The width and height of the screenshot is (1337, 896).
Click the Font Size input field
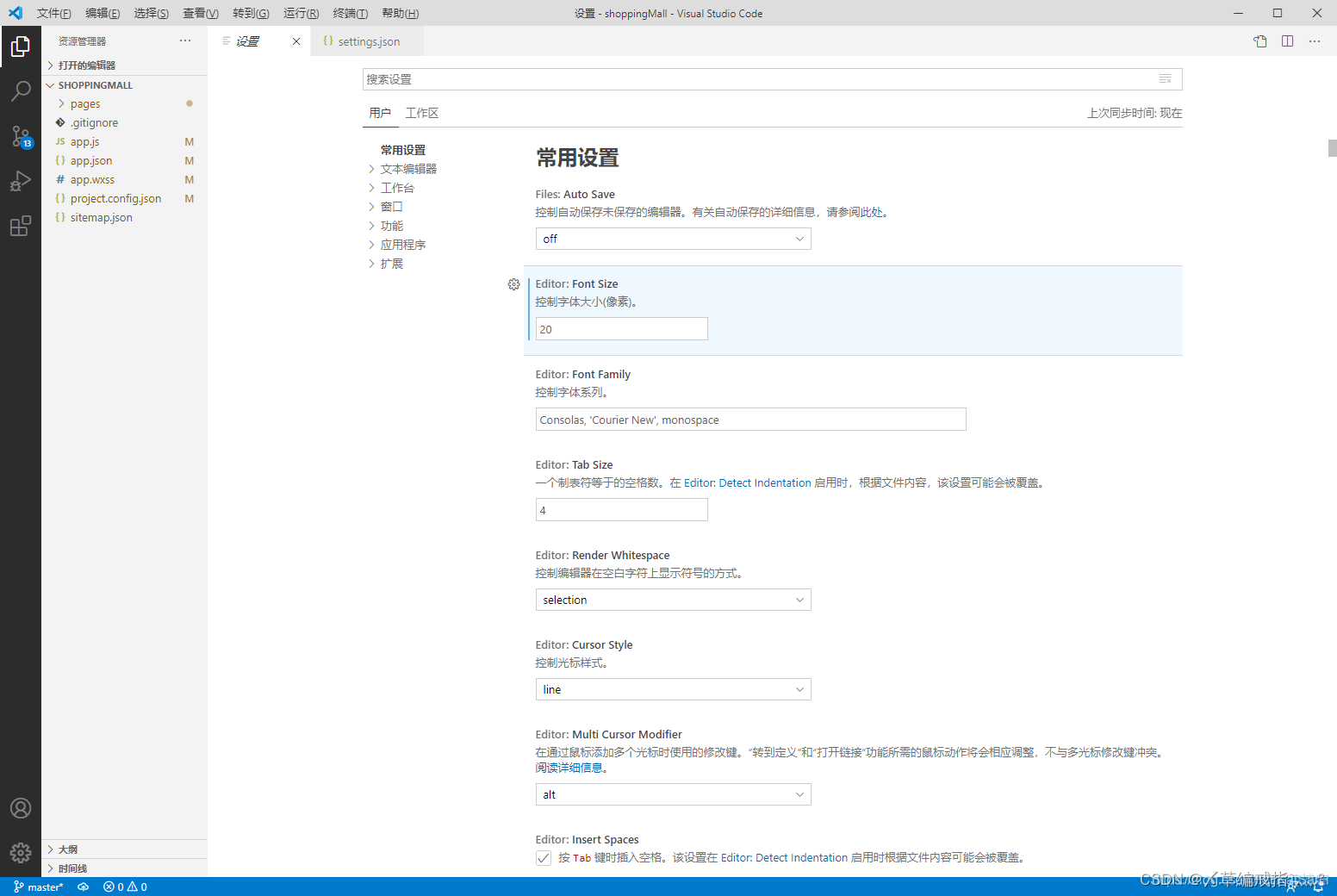point(621,329)
